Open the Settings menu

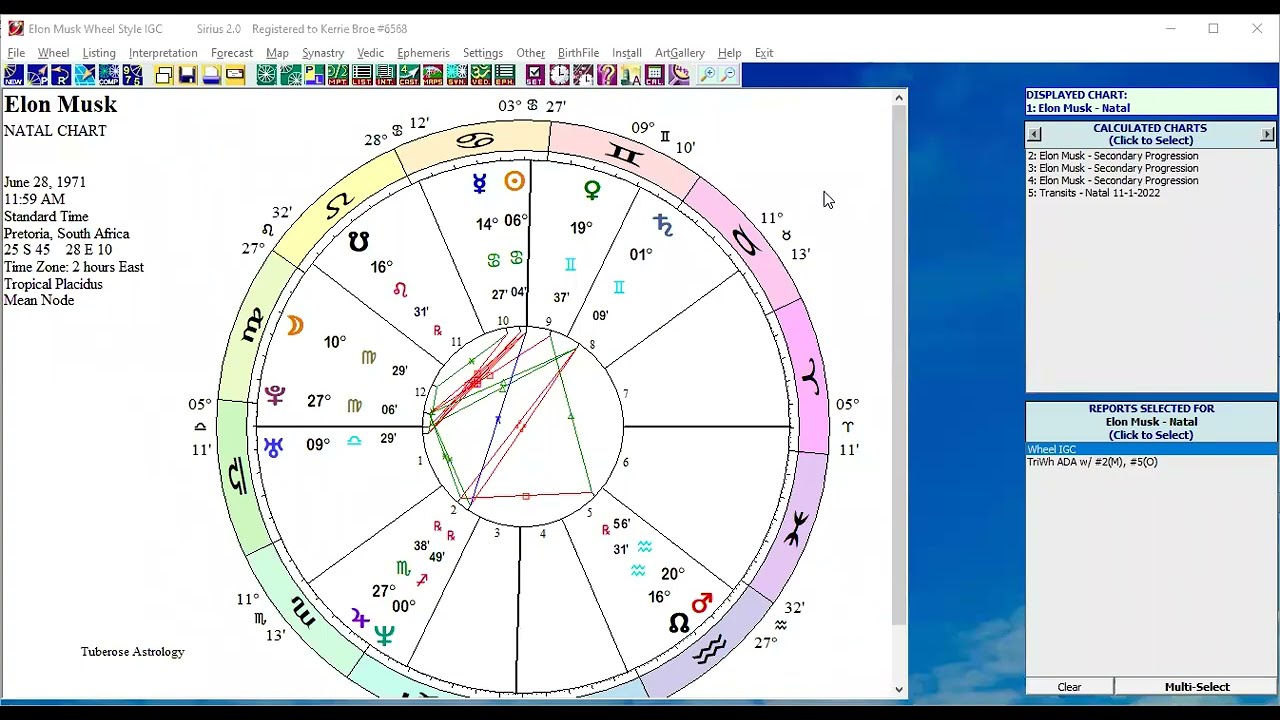point(482,53)
